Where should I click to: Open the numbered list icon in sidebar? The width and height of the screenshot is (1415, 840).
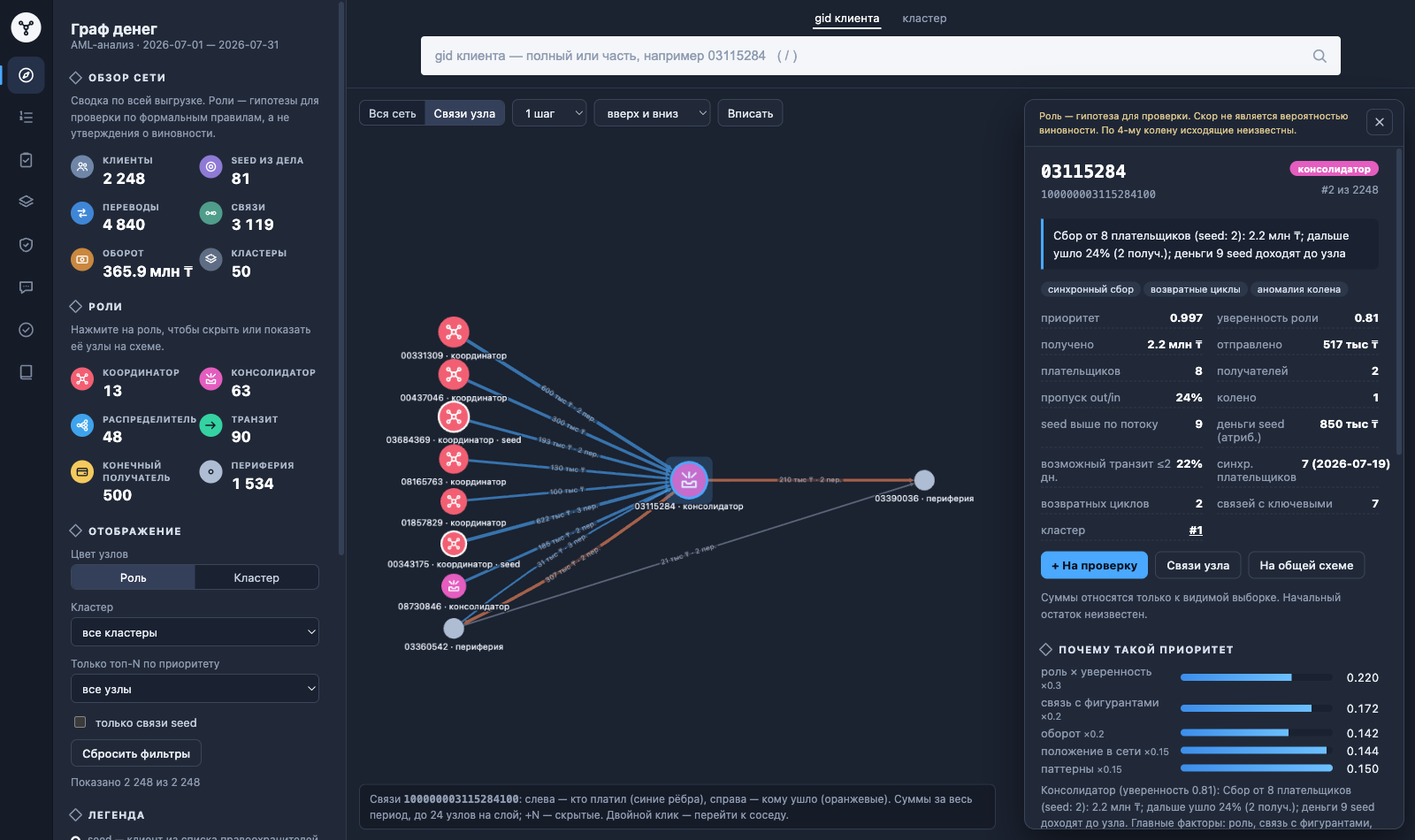(27, 117)
